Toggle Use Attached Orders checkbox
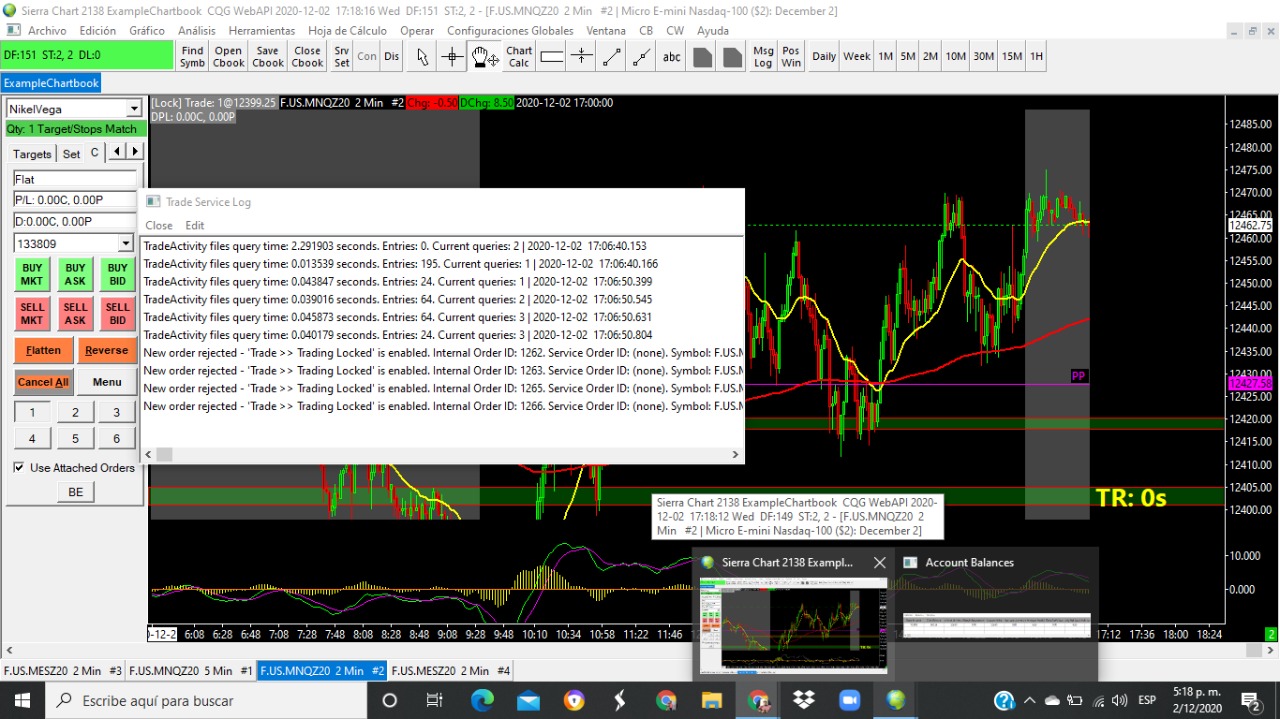The height and width of the screenshot is (719, 1280). point(19,467)
